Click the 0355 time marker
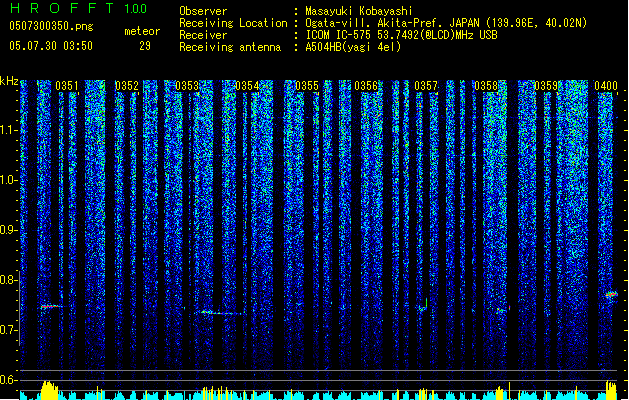629x400 pixels. pyautogui.click(x=307, y=86)
